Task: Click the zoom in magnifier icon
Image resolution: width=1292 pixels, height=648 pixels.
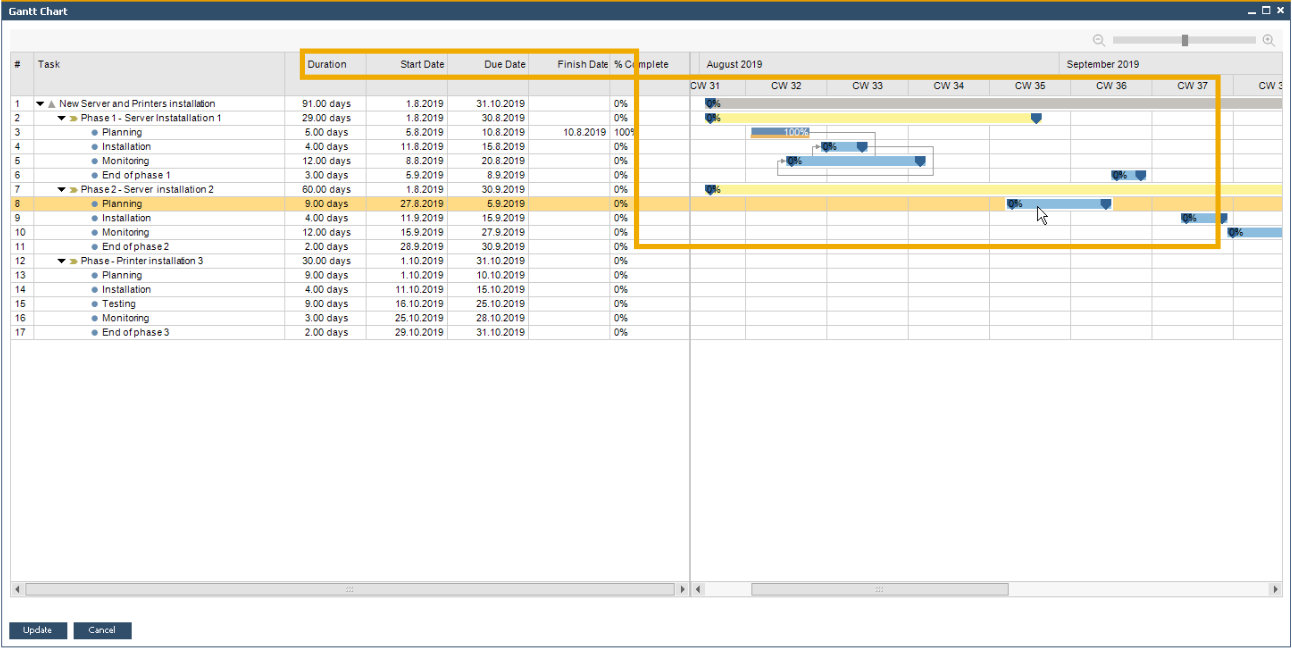Action: click(x=1268, y=40)
